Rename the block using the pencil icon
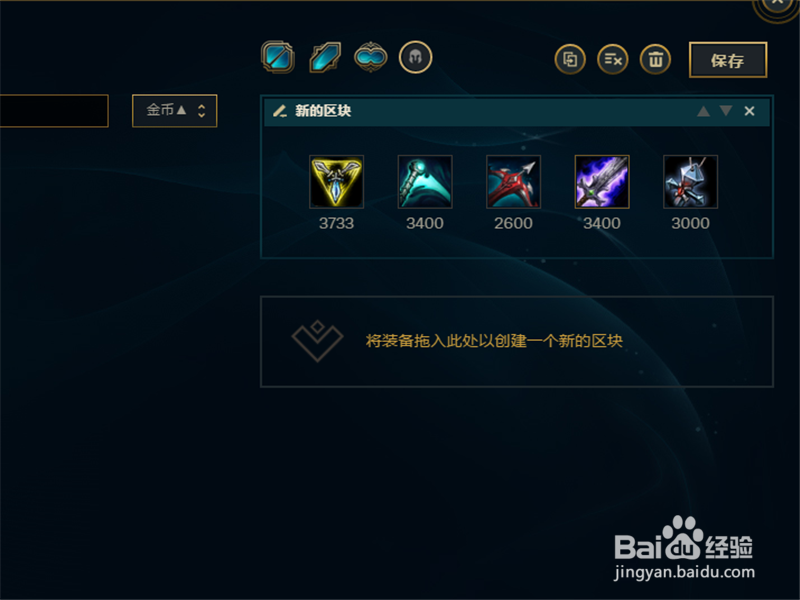The image size is (800, 600). click(280, 111)
